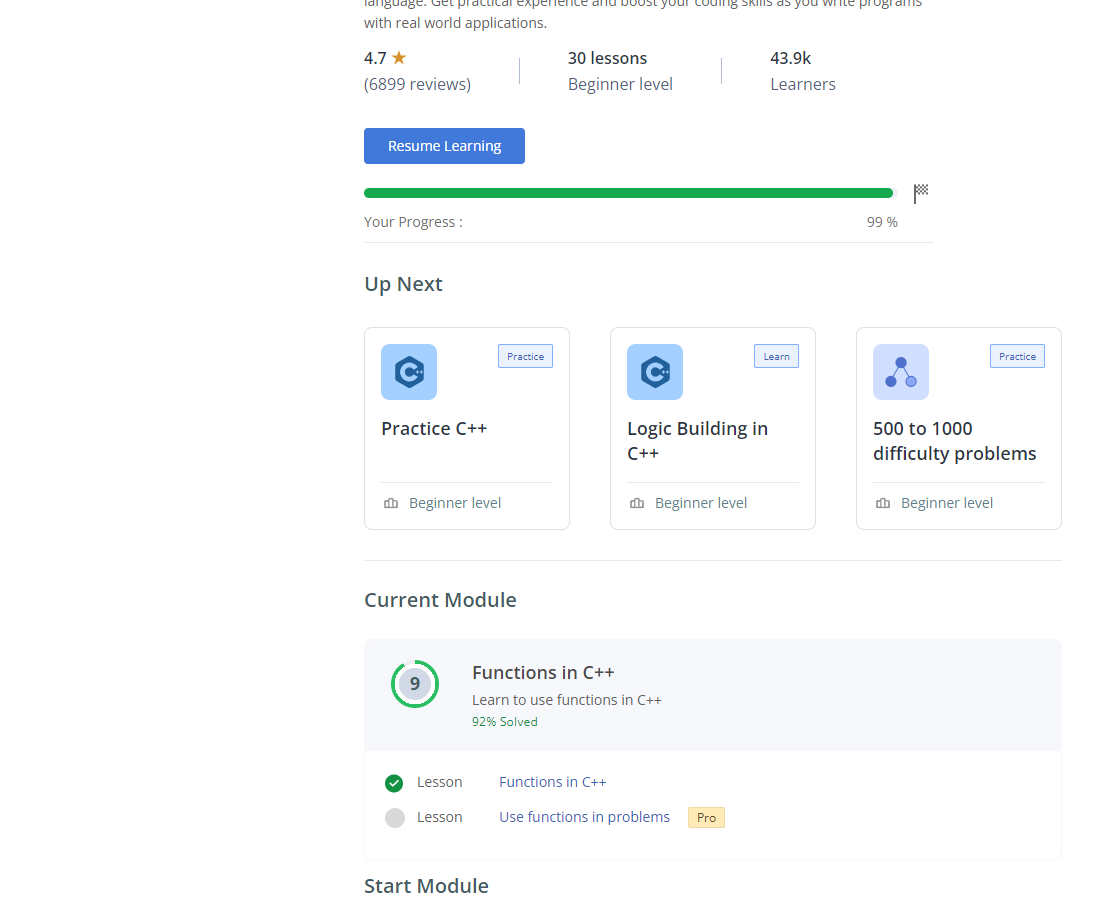
Task: Click the checkered finish flag icon
Action: tap(921, 193)
